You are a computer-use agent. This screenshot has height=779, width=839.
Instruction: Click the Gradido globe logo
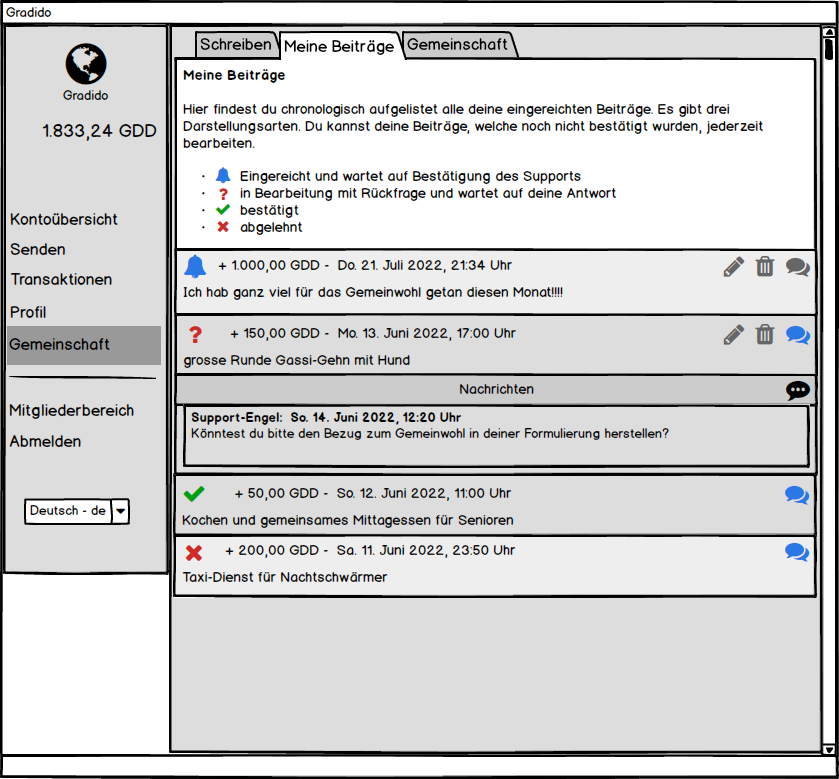pos(86,63)
